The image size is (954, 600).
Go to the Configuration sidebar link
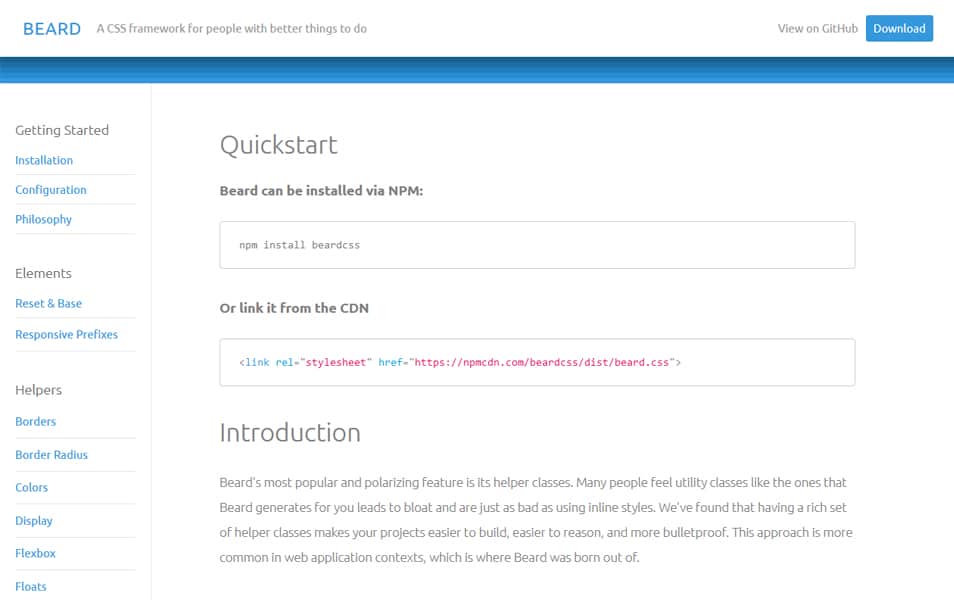pos(50,190)
